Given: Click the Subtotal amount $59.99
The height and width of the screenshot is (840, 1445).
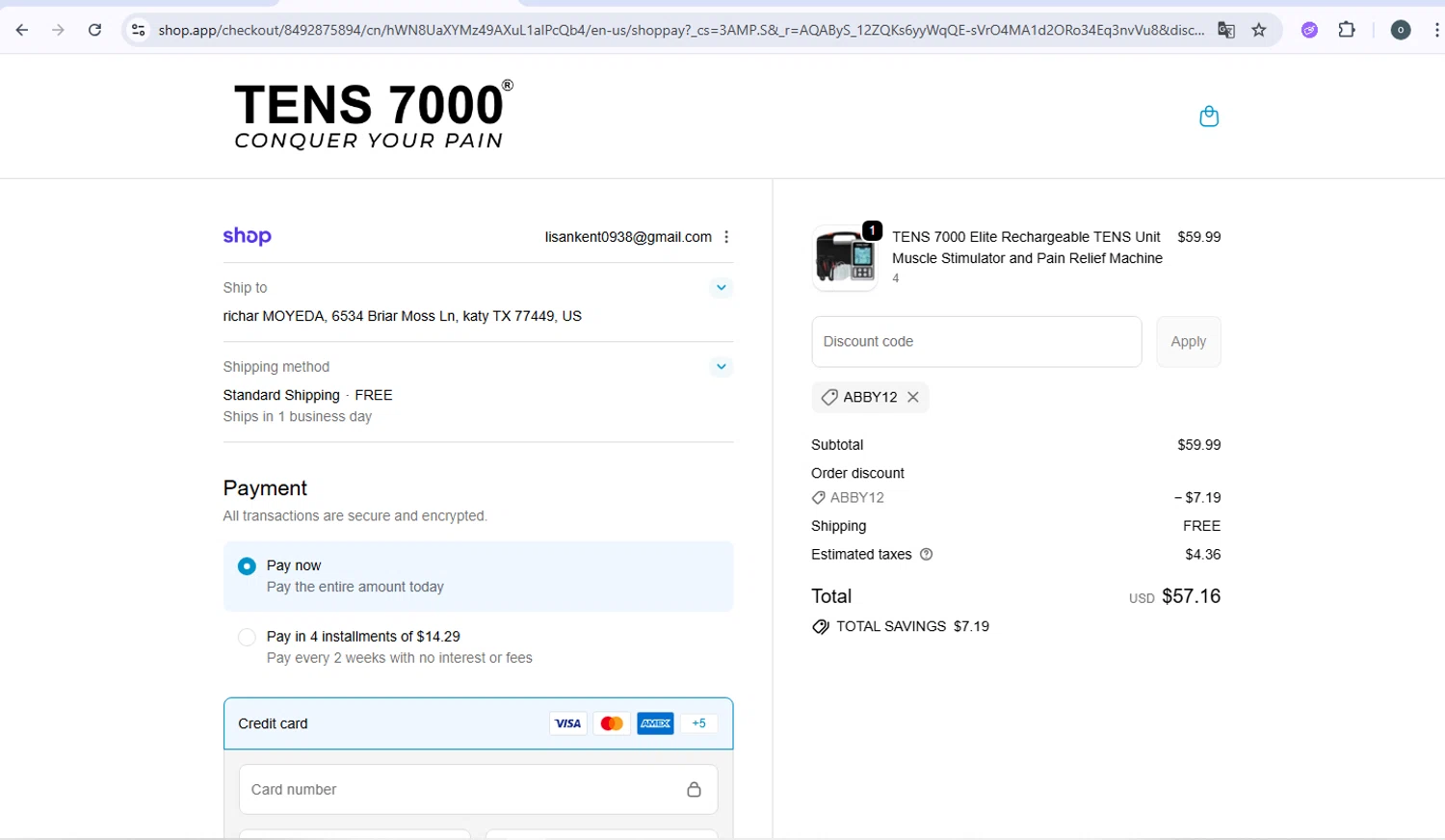Looking at the screenshot, I should (1199, 445).
